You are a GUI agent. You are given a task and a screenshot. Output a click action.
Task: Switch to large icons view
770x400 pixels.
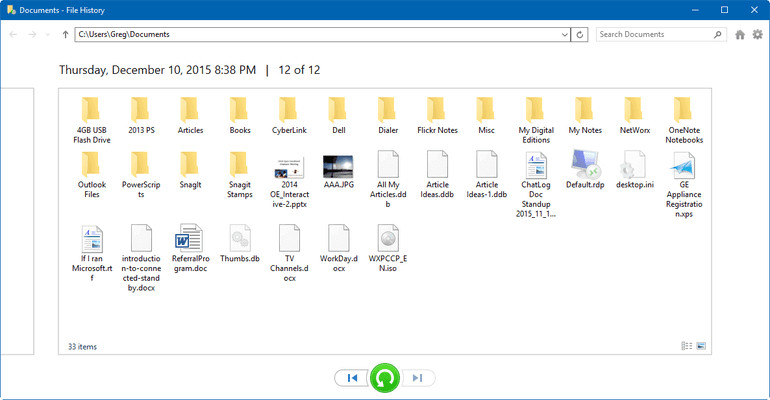701,346
